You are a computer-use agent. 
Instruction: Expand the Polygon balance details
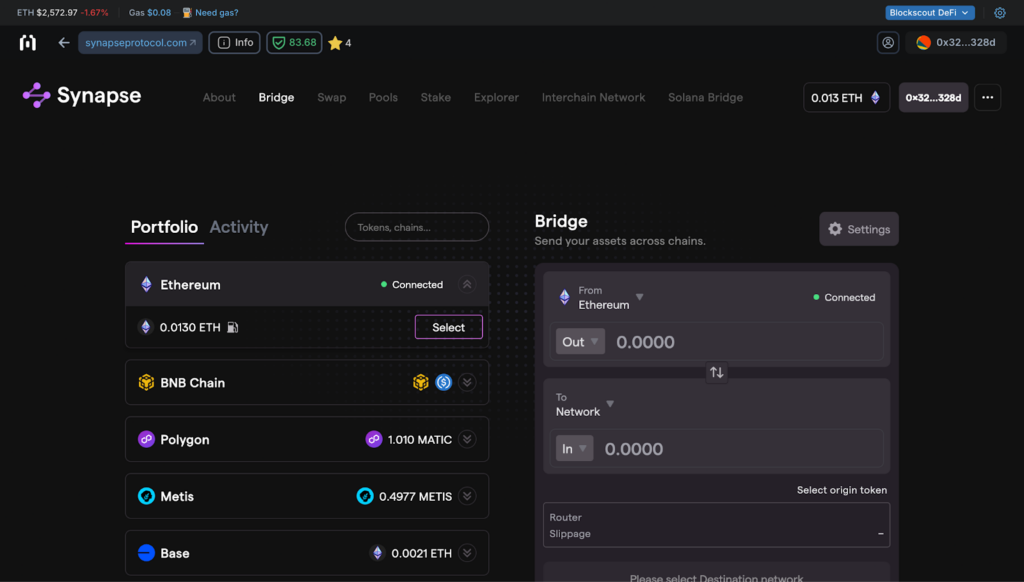tap(467, 439)
